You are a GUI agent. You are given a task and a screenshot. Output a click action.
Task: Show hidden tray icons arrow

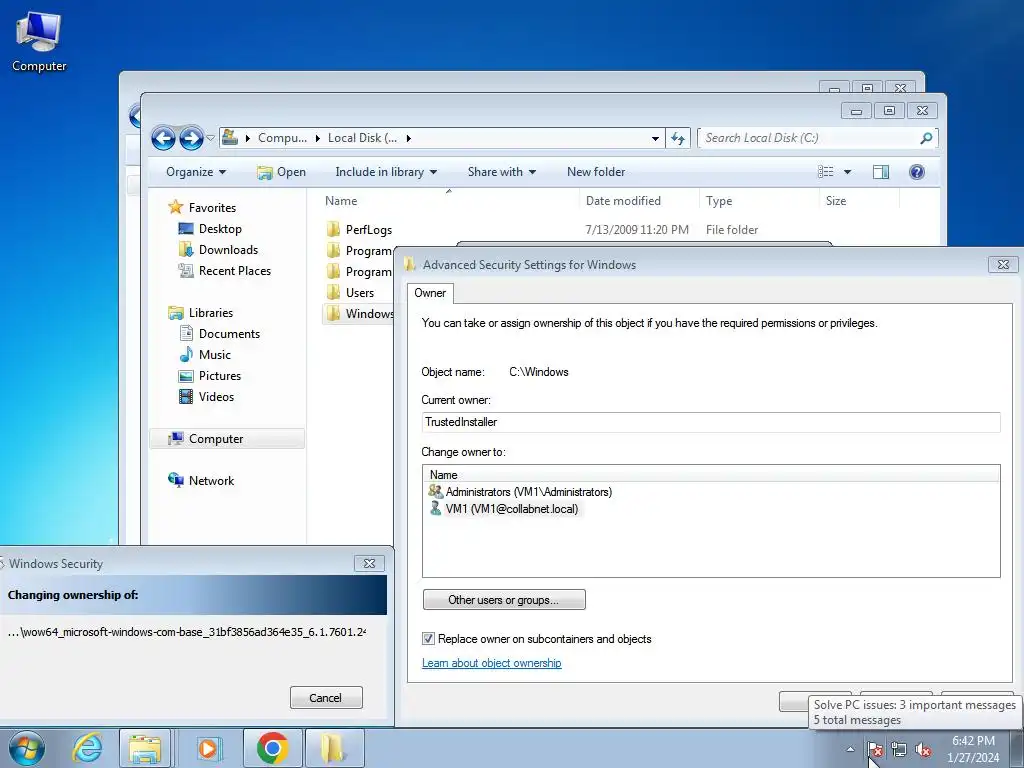[x=850, y=749]
